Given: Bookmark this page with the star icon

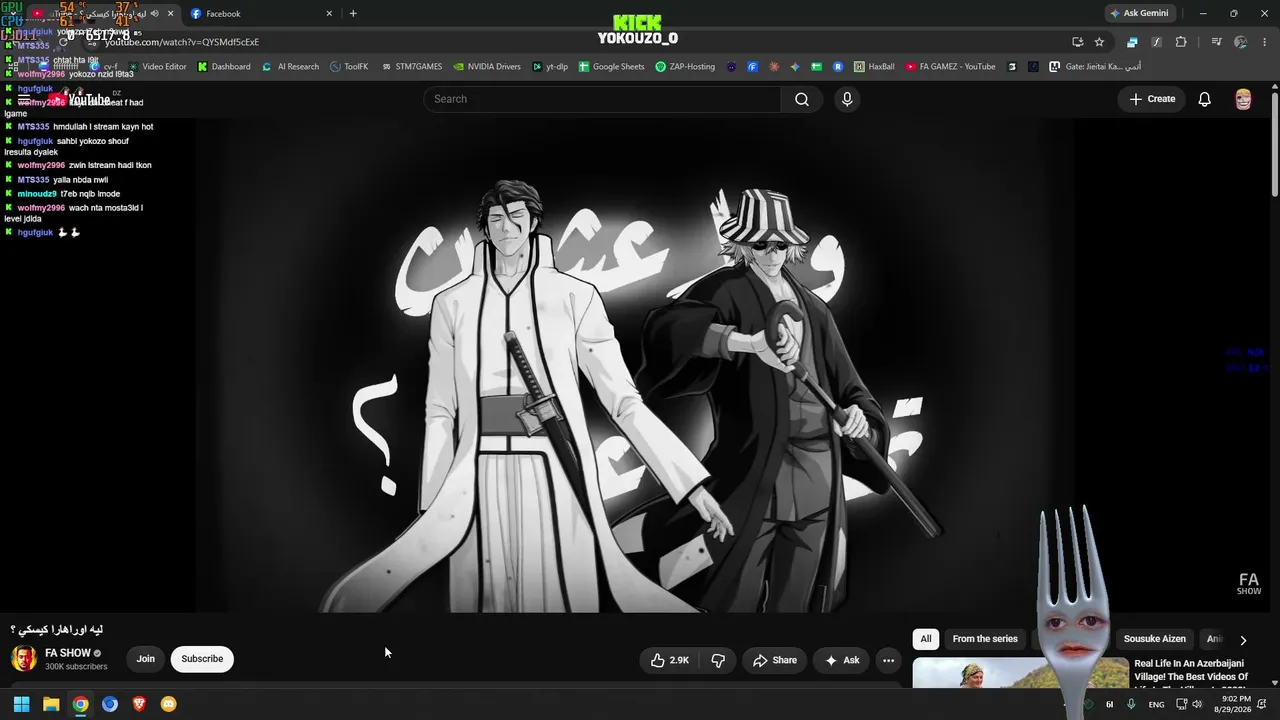Looking at the screenshot, I should pyautogui.click(x=1099, y=42).
